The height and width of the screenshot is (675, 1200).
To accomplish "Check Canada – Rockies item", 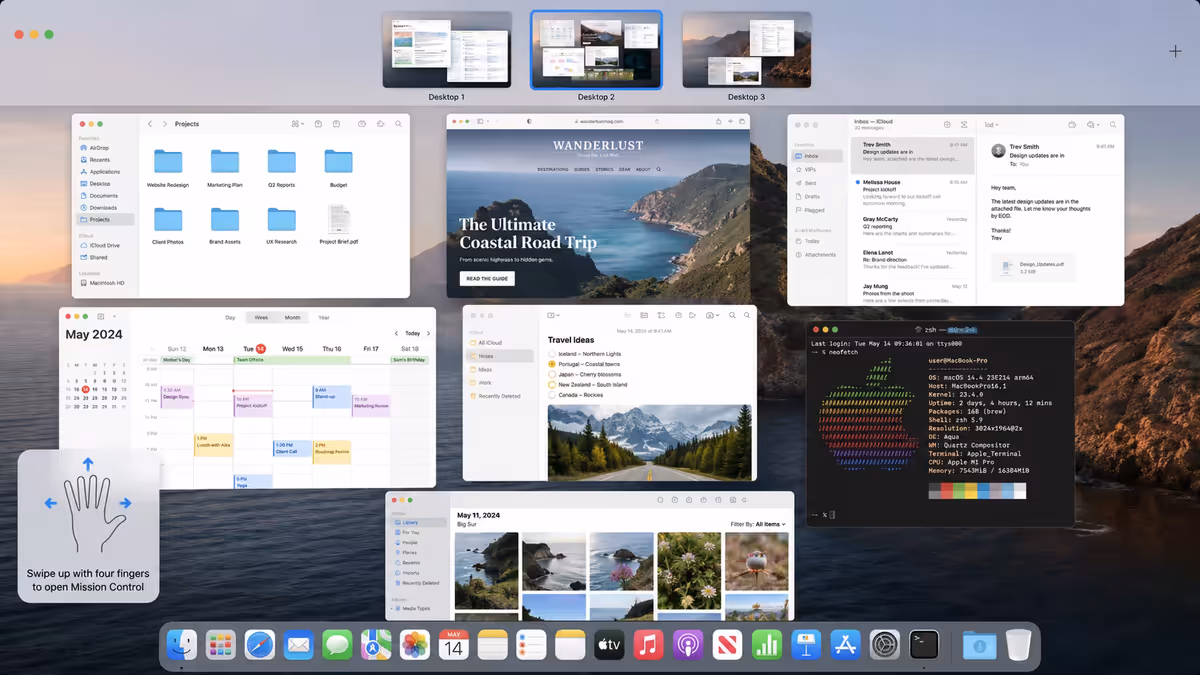I will point(552,395).
